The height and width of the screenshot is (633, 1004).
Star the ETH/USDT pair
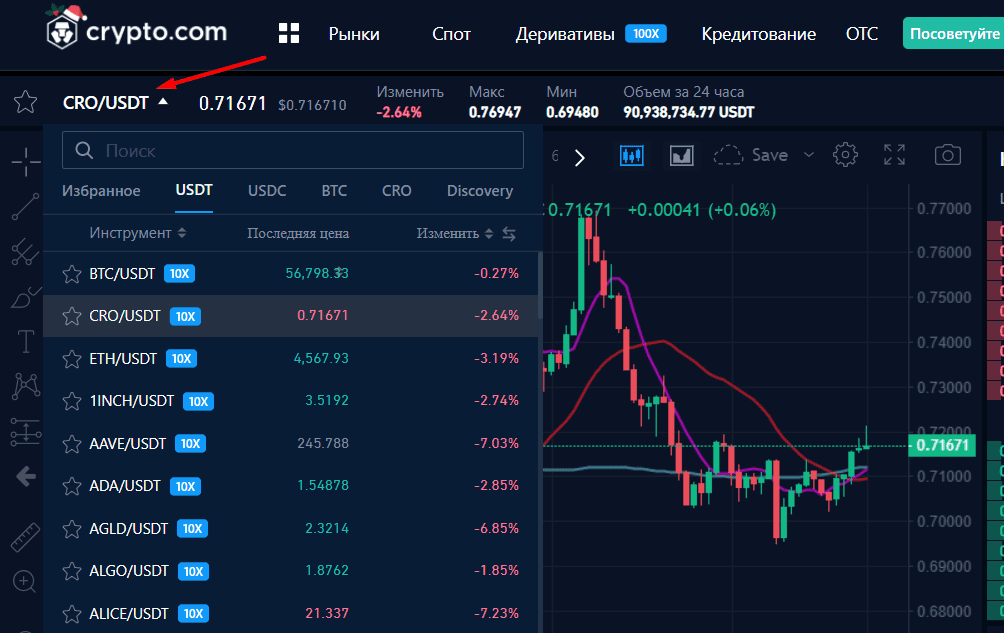[x=72, y=358]
